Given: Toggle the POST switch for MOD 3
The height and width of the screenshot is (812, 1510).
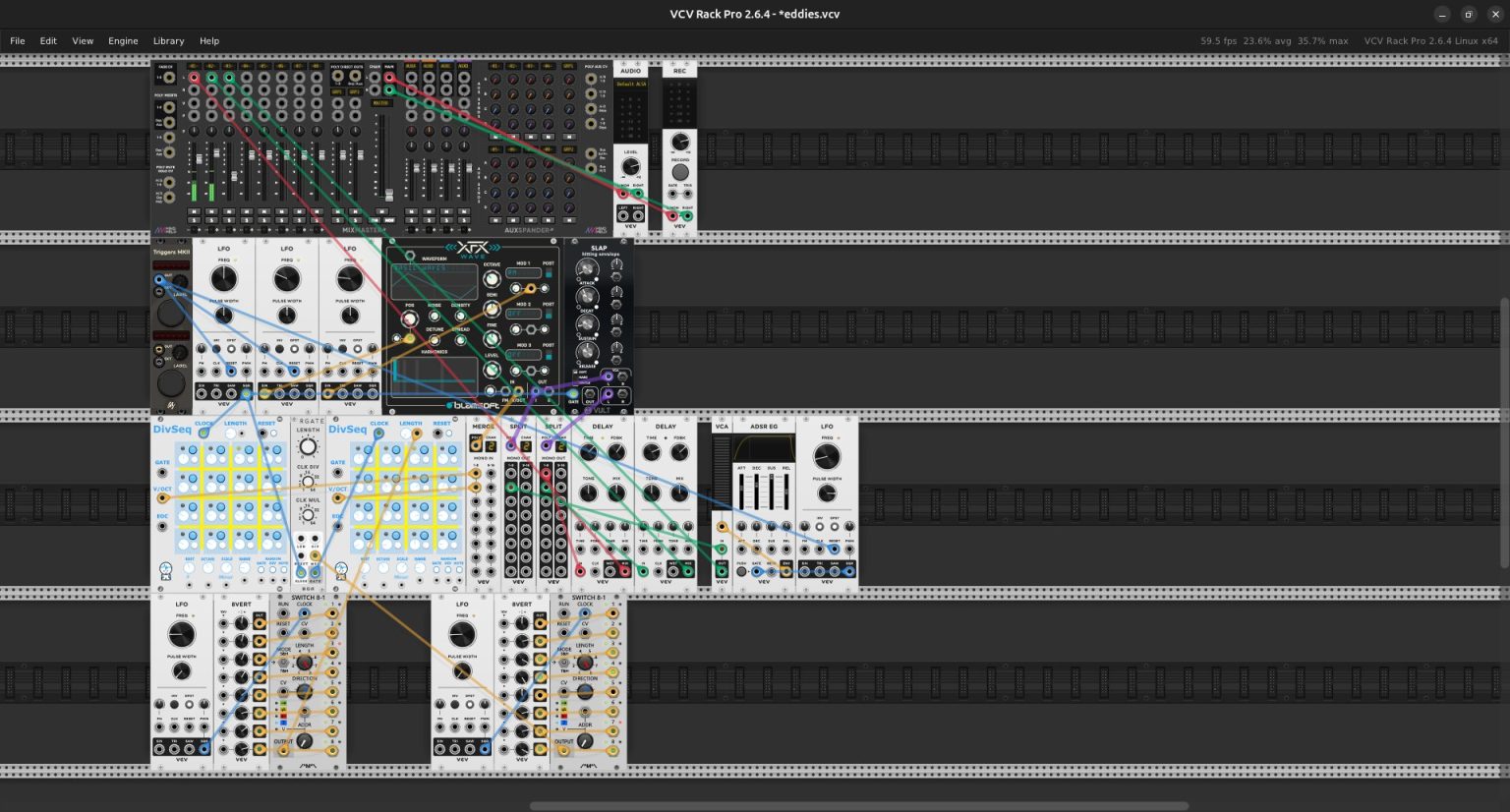Looking at the screenshot, I should tap(549, 356).
